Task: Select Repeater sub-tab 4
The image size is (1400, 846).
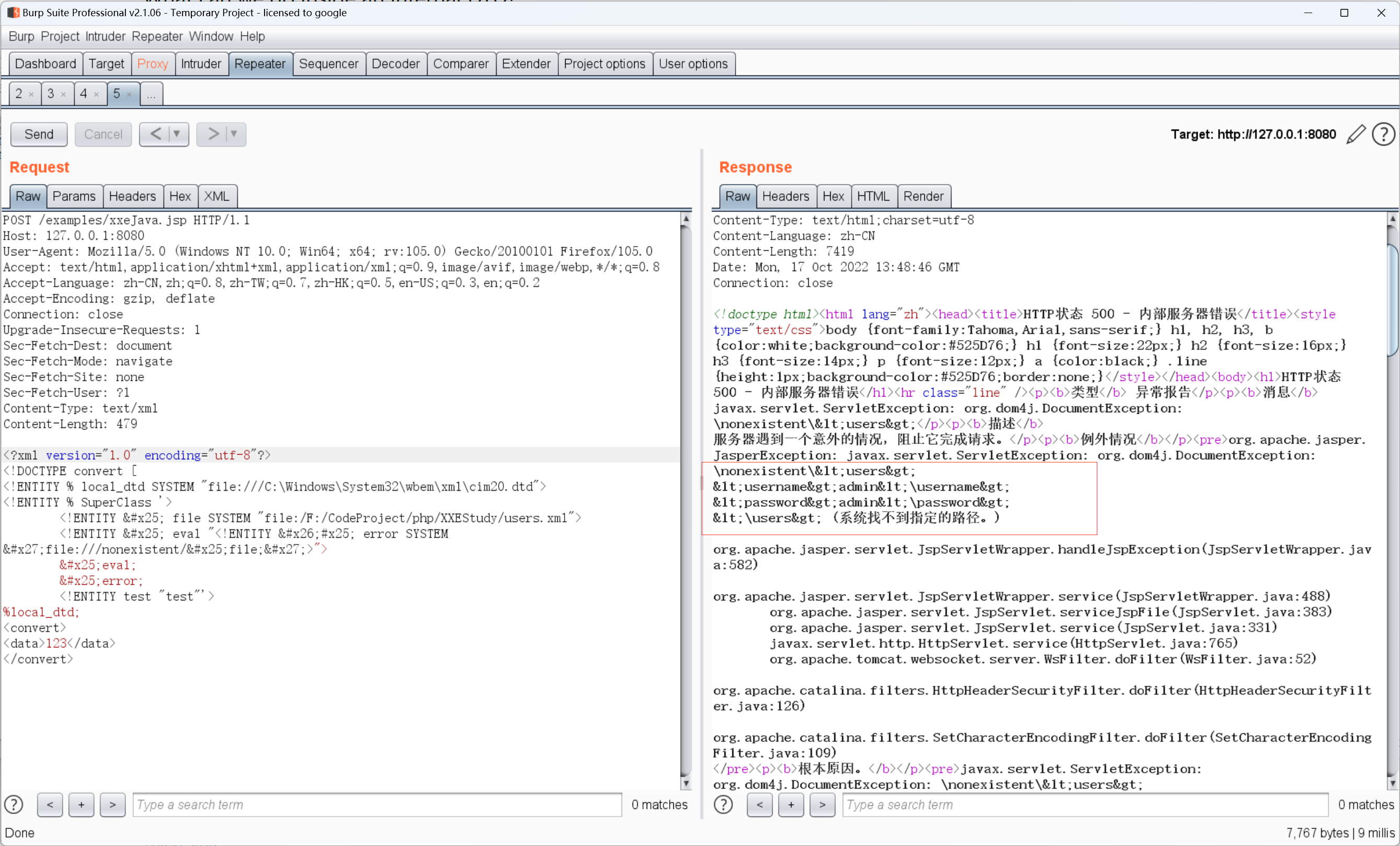Action: pos(84,94)
